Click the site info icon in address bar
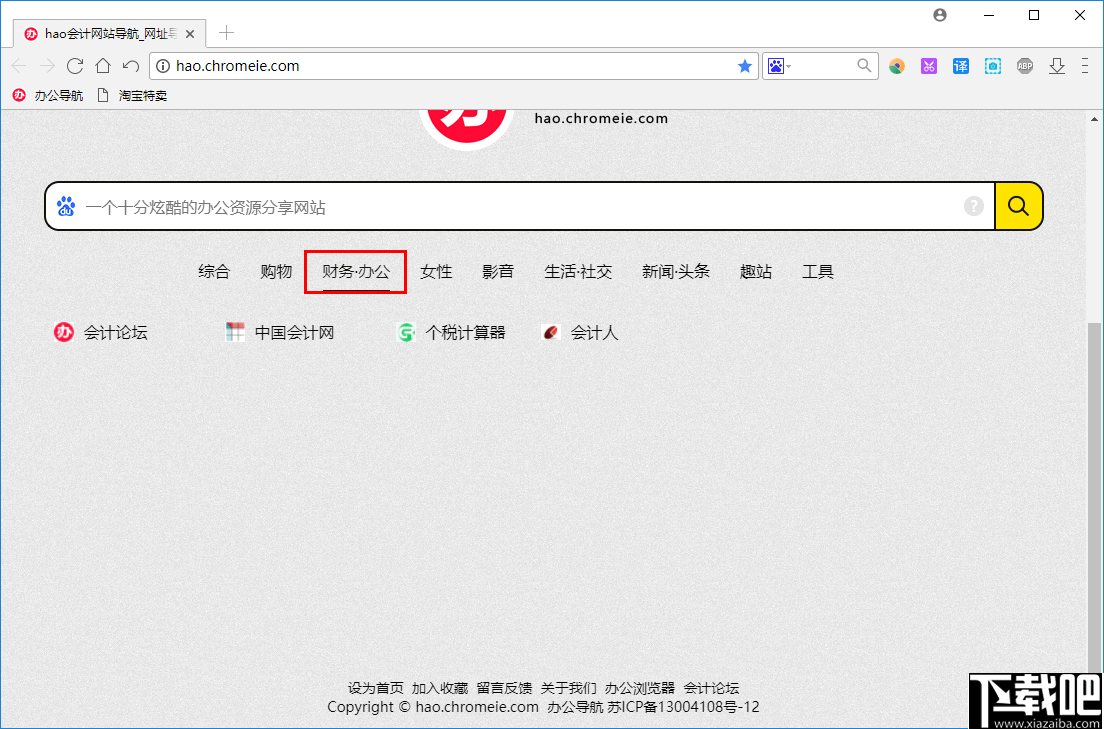This screenshot has height=729, width=1104. tap(161, 65)
